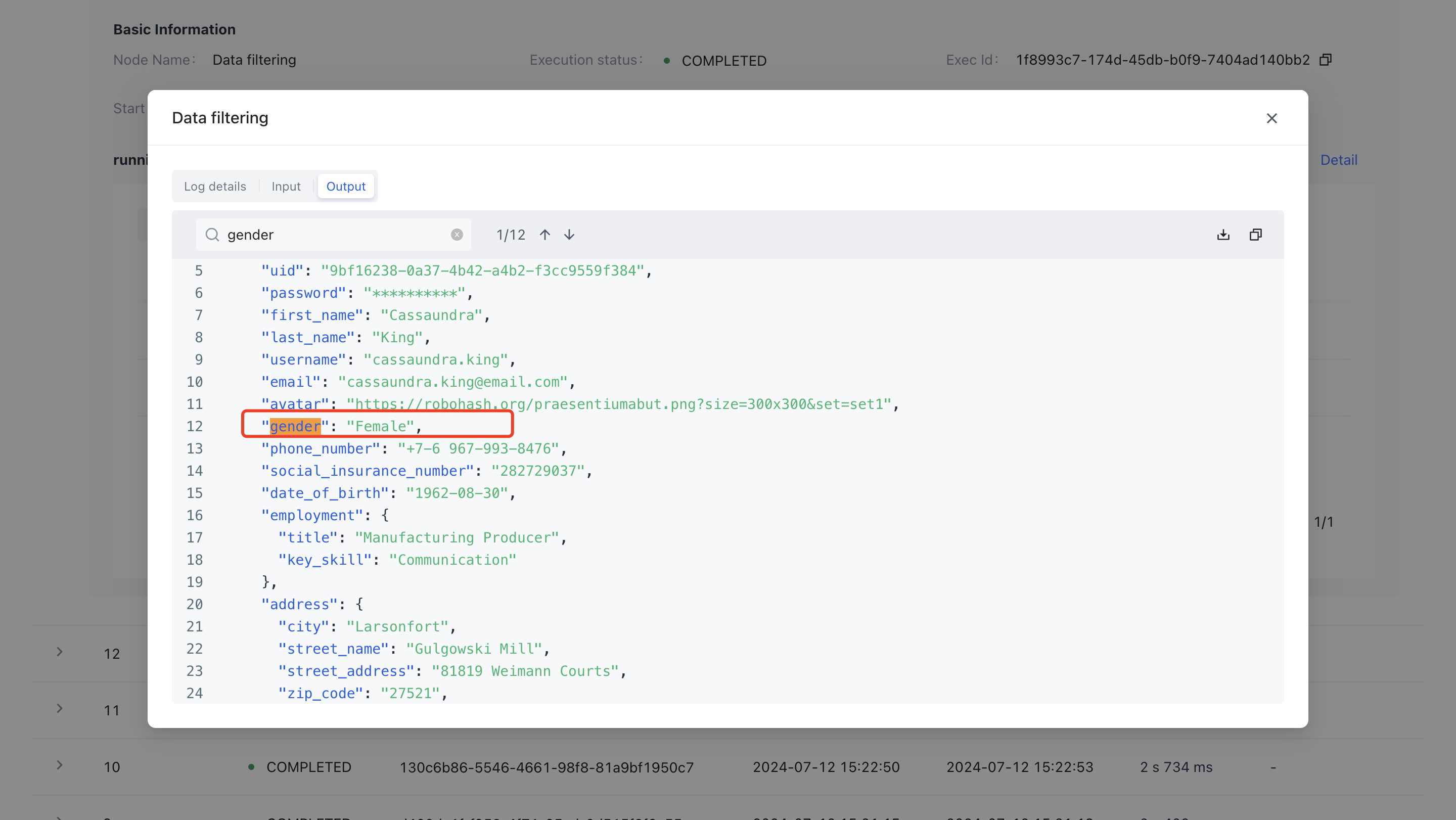Image resolution: width=1456 pixels, height=820 pixels.
Task: Click the highlighted gender match
Action: tap(295, 426)
